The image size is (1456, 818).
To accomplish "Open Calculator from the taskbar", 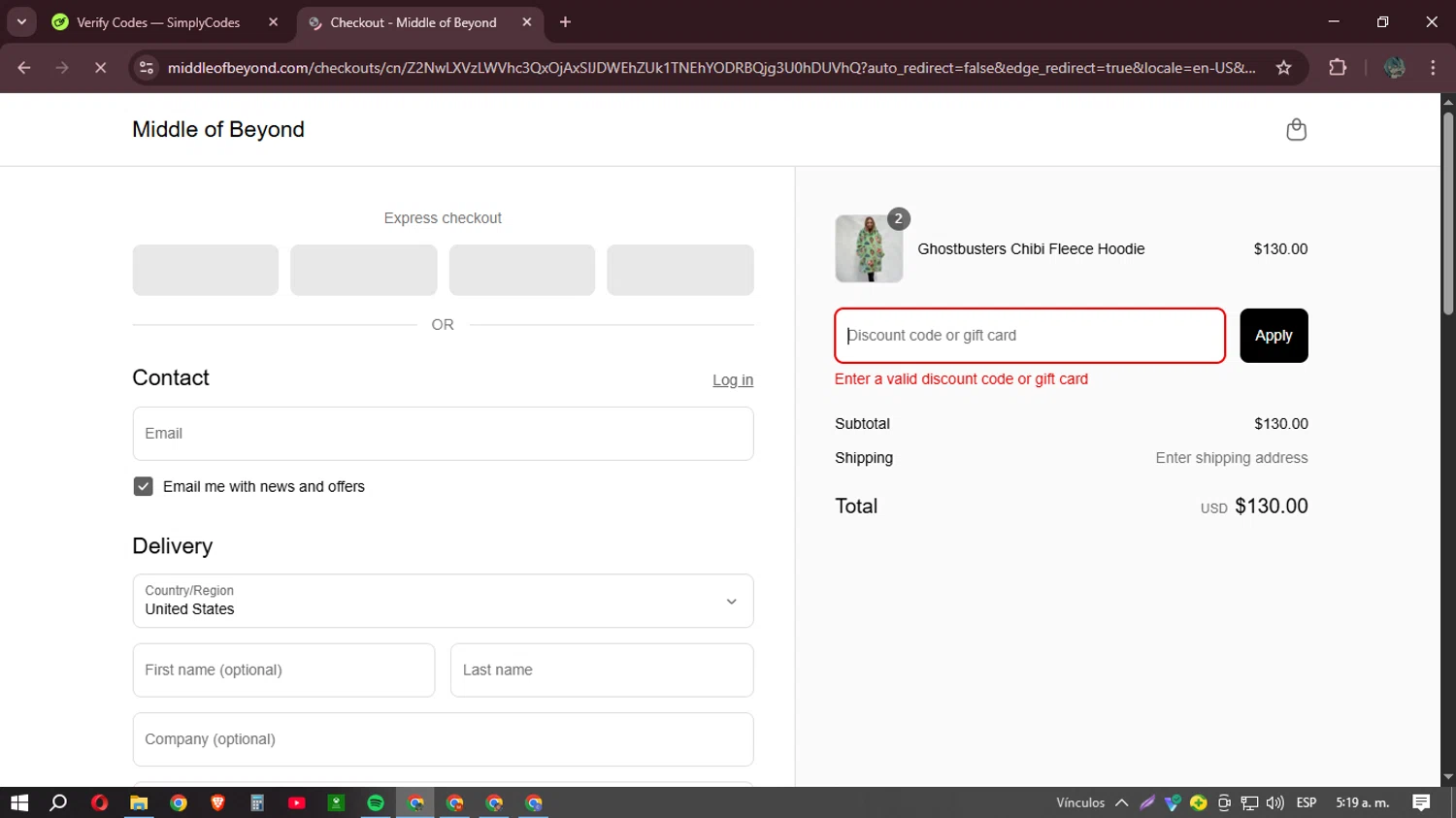I will click(257, 802).
